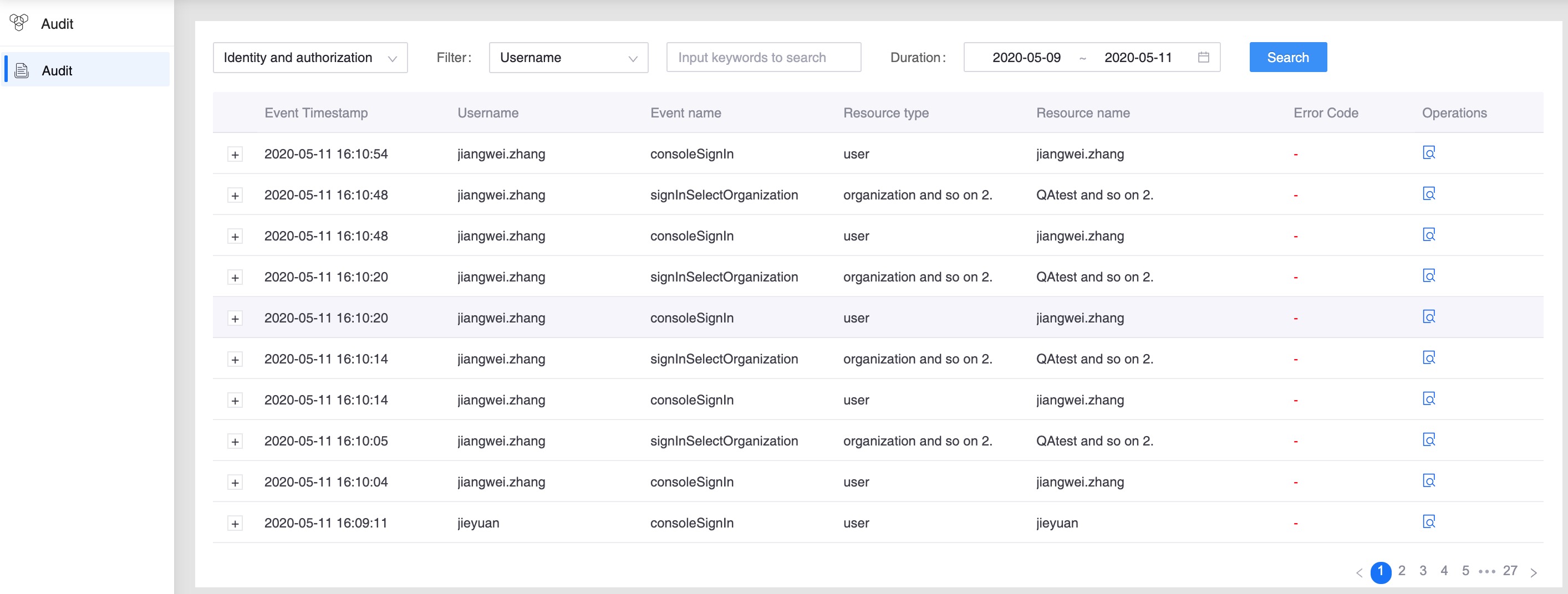Click Username column header
This screenshot has width=1568, height=594.
[x=488, y=112]
